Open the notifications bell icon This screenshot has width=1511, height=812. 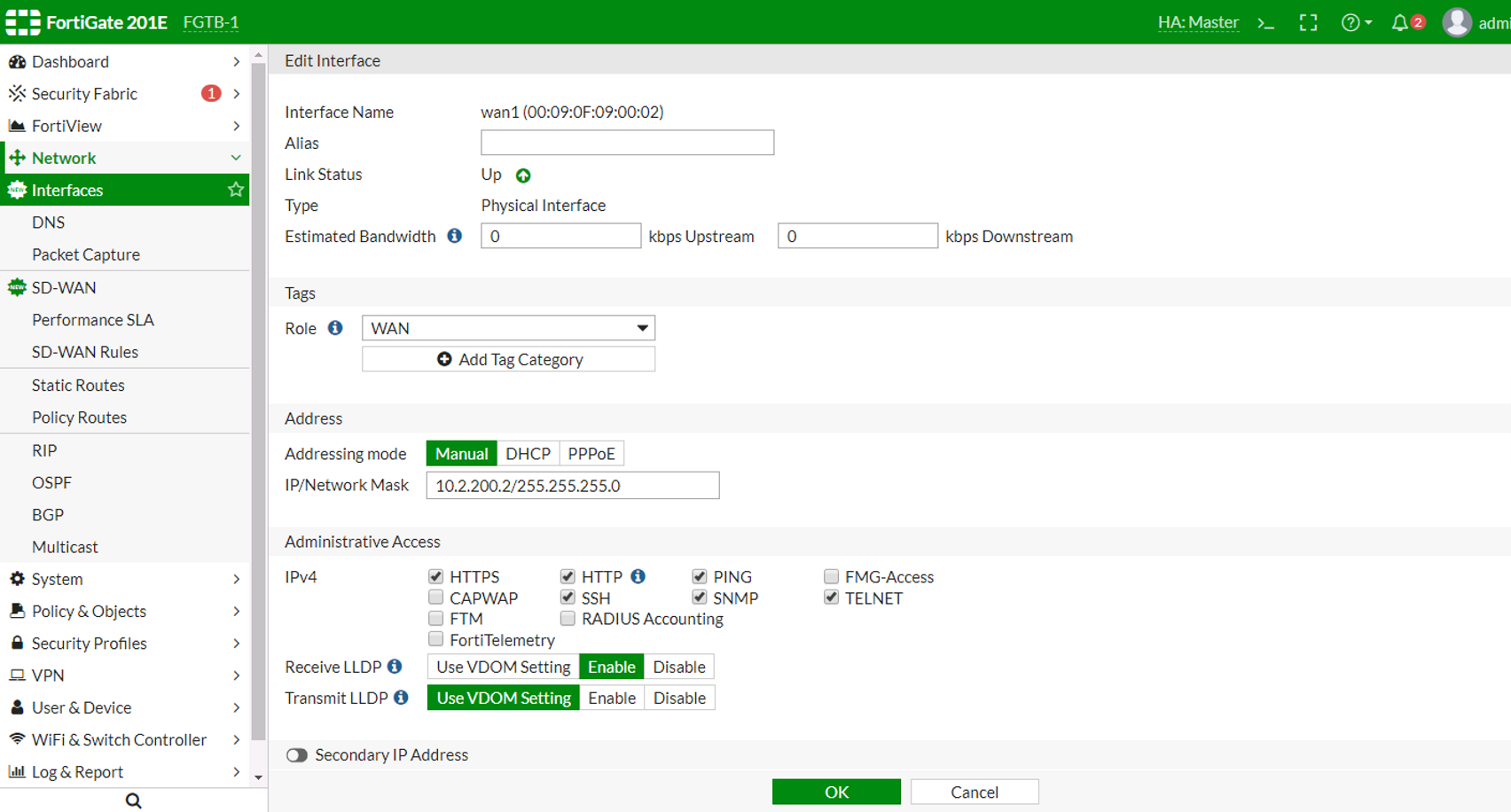click(x=1400, y=23)
